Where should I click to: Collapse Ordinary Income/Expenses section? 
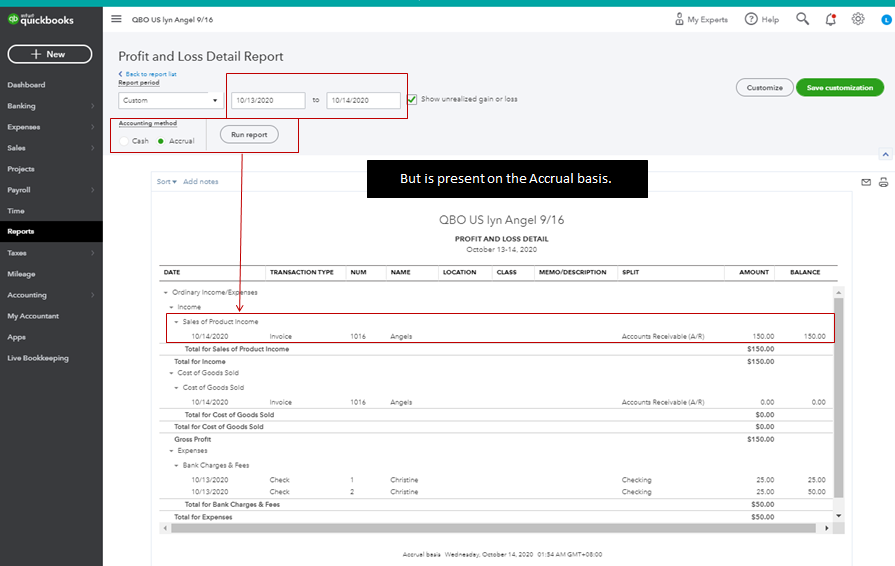coord(166,293)
